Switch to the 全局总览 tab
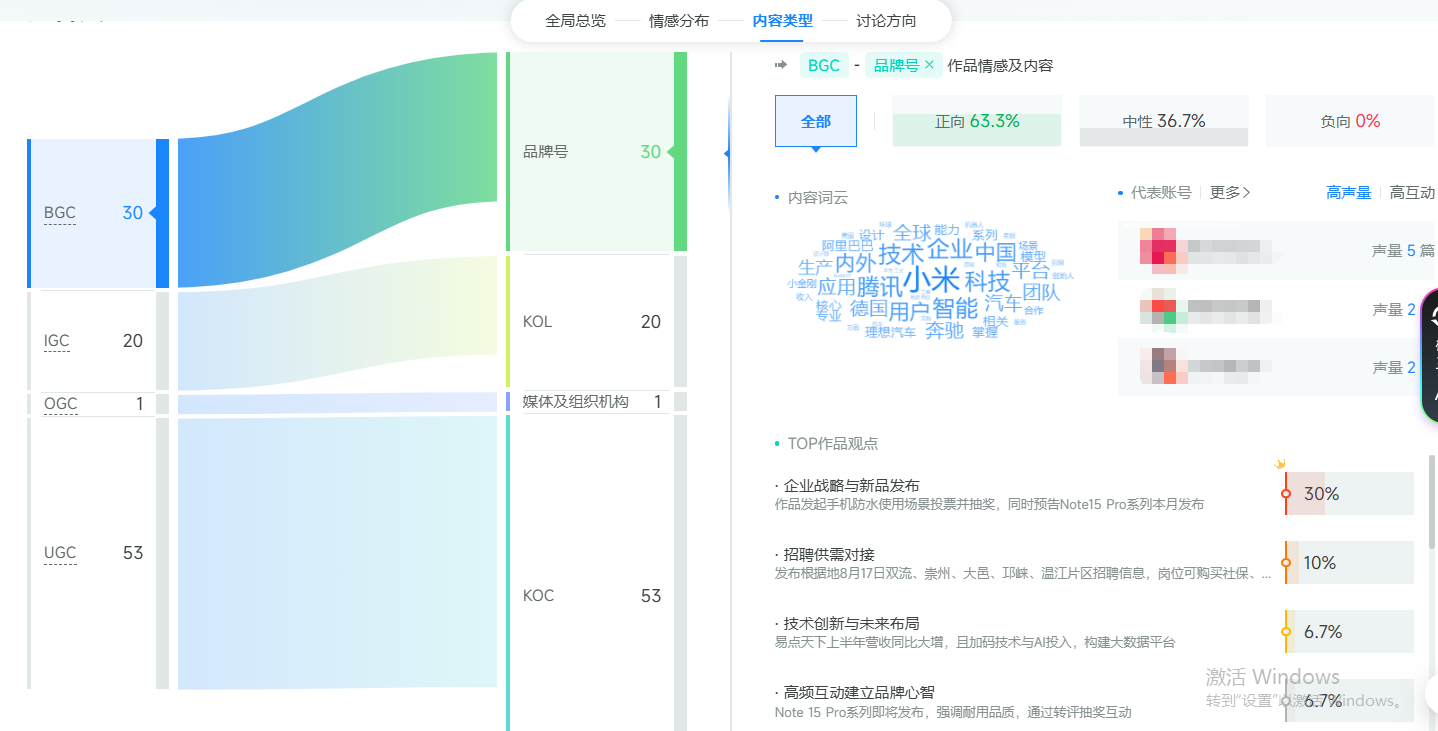Image resolution: width=1438 pixels, height=731 pixels. (x=575, y=21)
